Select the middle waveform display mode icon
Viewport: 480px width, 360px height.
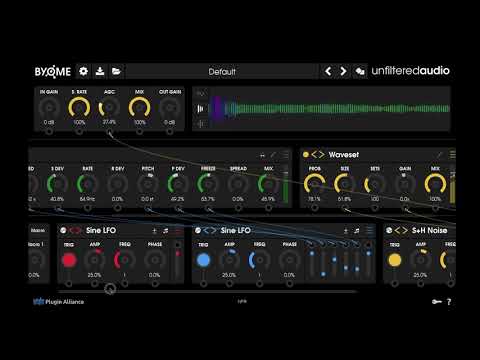click(x=200, y=109)
